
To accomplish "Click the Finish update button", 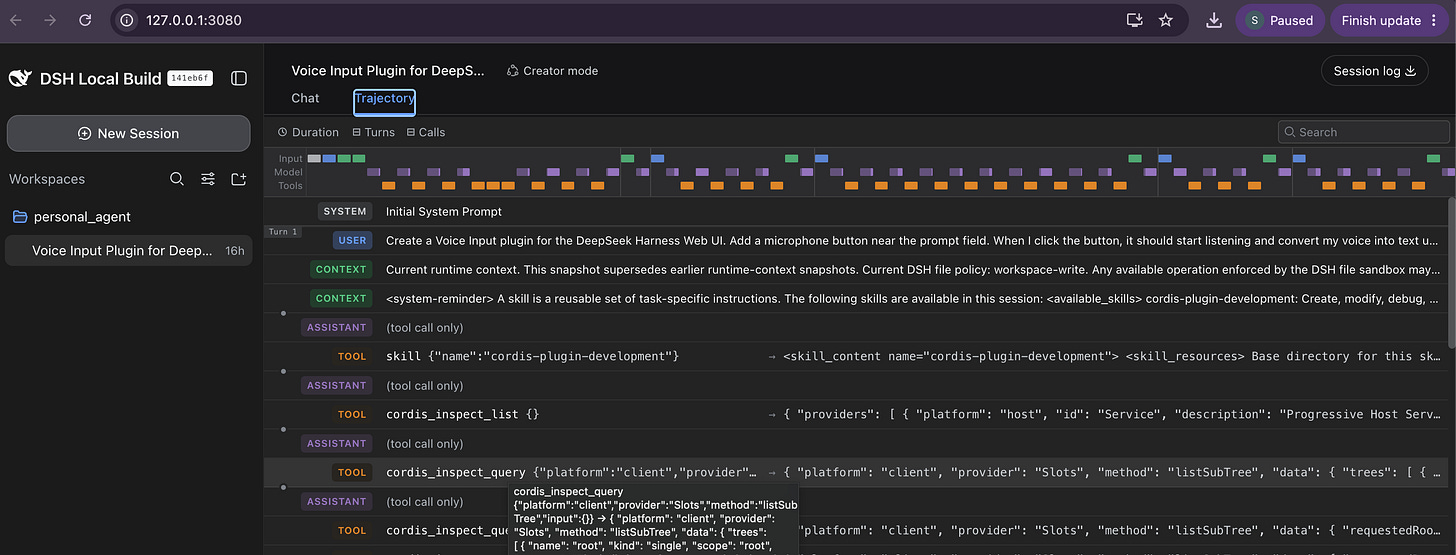I will click(1390, 20).
